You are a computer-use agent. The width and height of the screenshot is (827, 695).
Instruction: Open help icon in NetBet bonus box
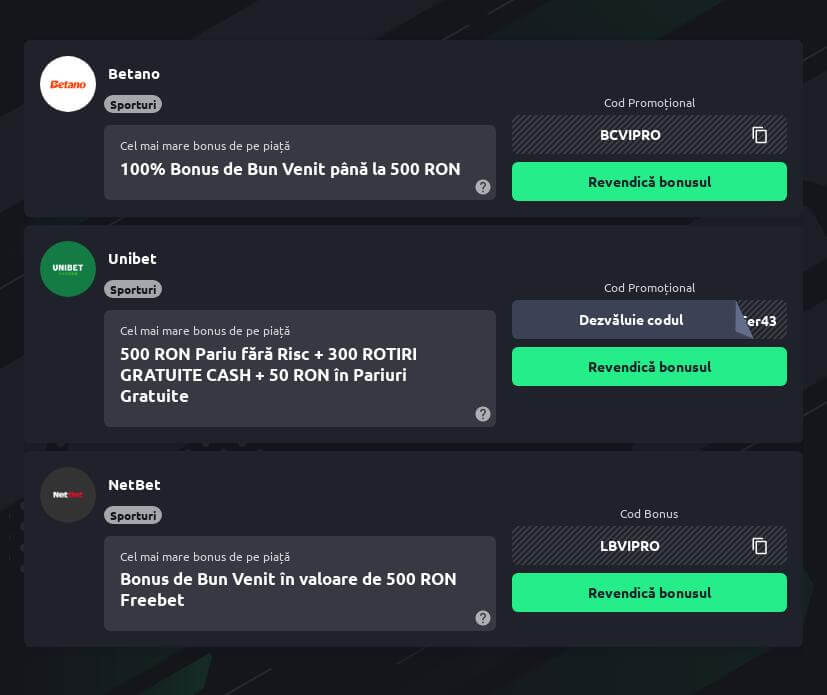pyautogui.click(x=483, y=617)
